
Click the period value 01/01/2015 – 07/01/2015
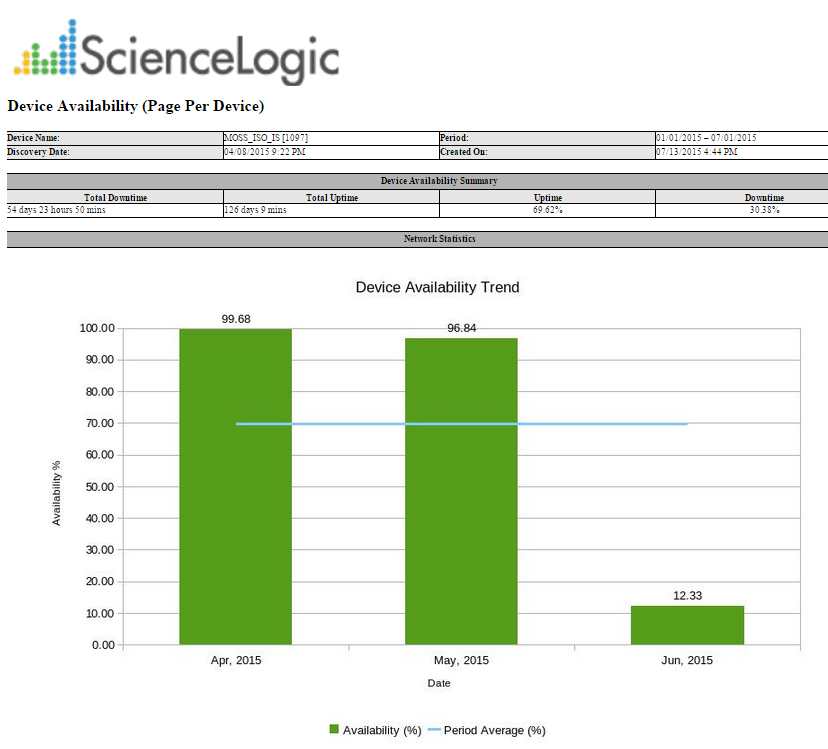tap(706, 138)
